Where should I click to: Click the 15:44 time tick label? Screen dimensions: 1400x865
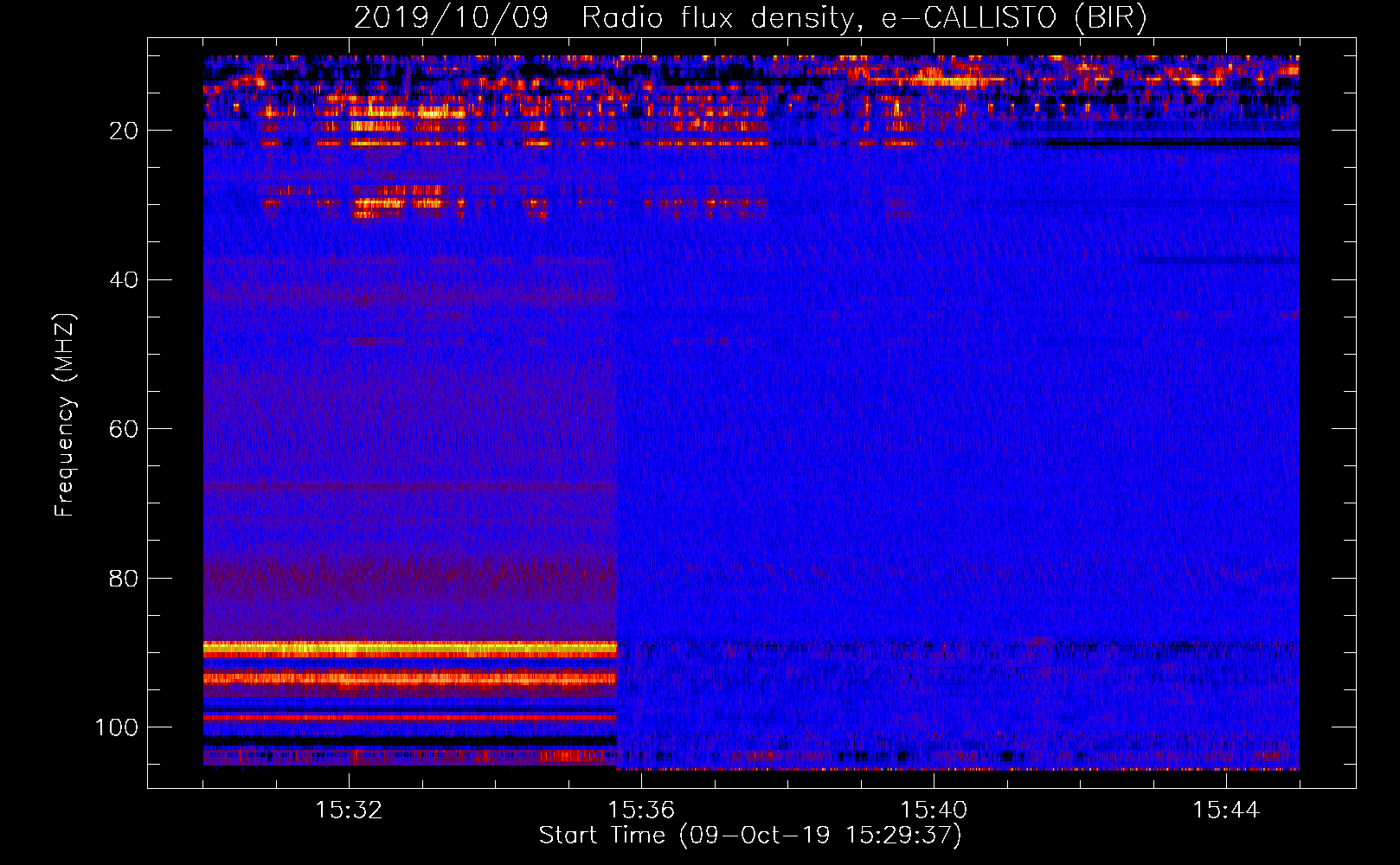coord(1226,811)
